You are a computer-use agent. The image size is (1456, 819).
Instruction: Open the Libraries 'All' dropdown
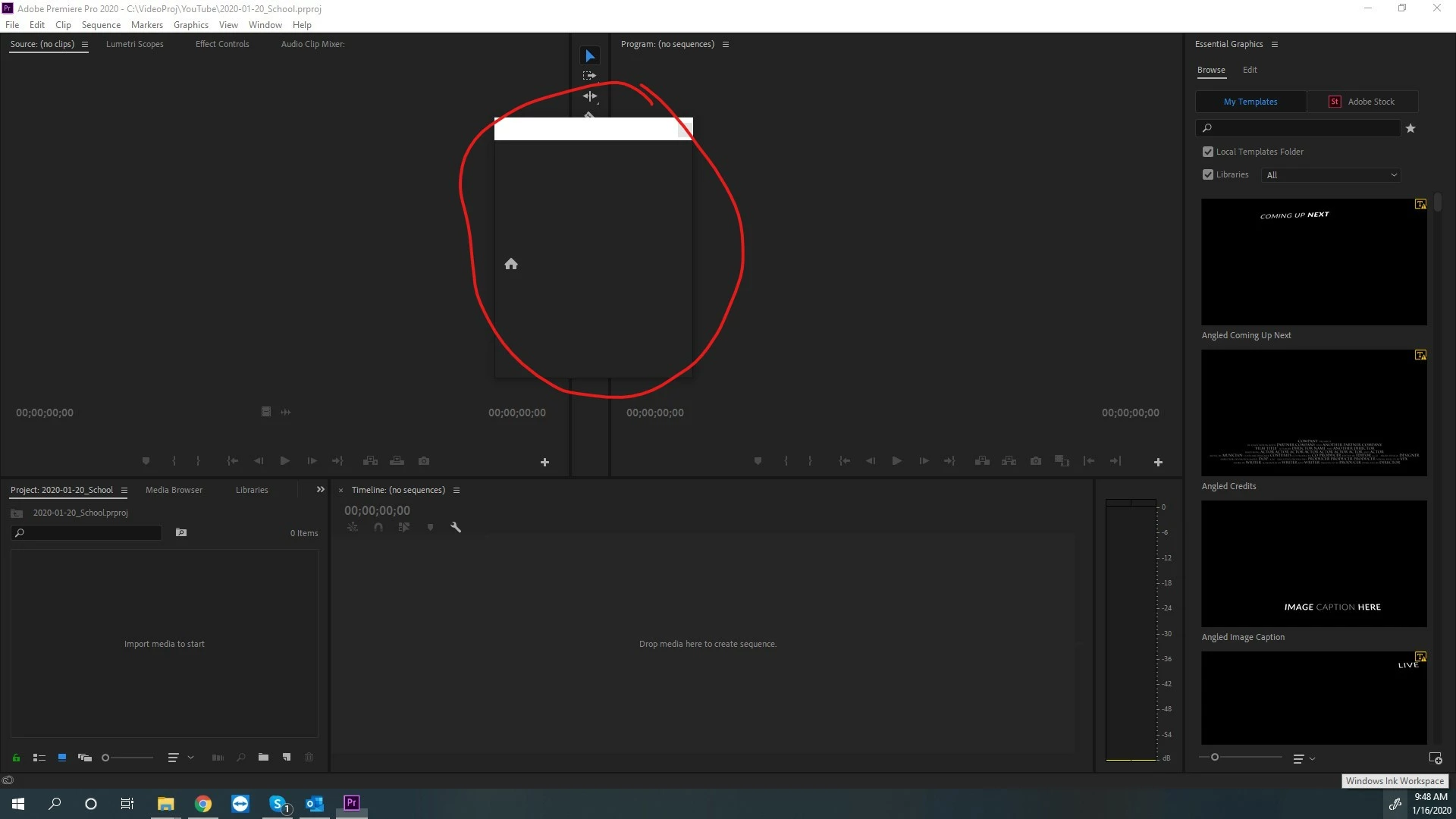[1331, 175]
